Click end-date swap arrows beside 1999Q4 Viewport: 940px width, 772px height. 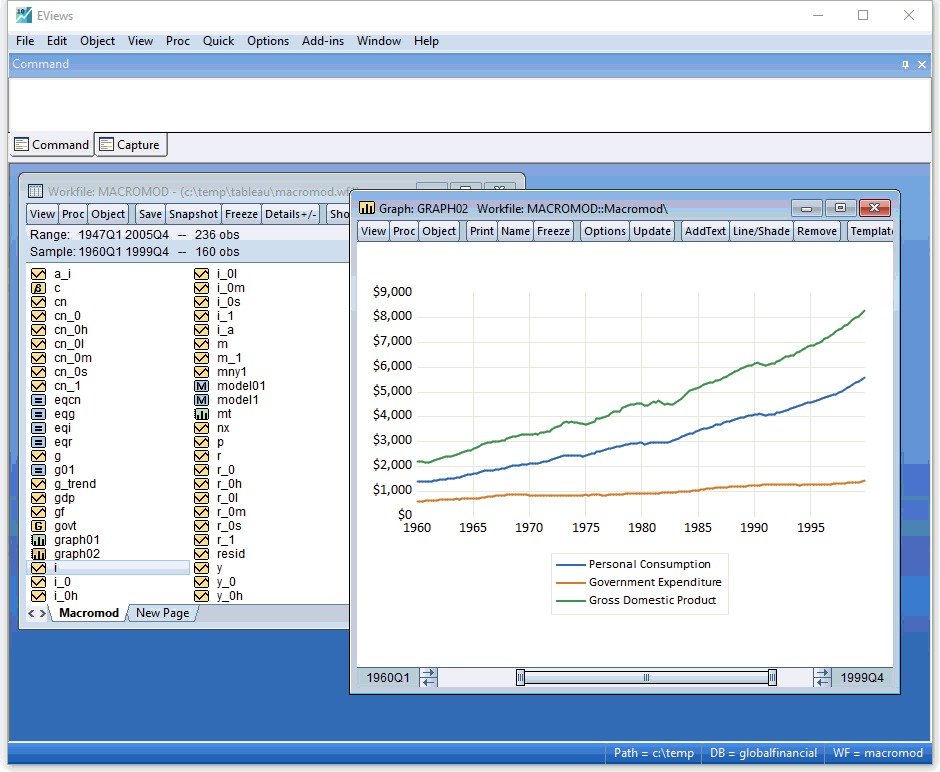click(x=823, y=678)
